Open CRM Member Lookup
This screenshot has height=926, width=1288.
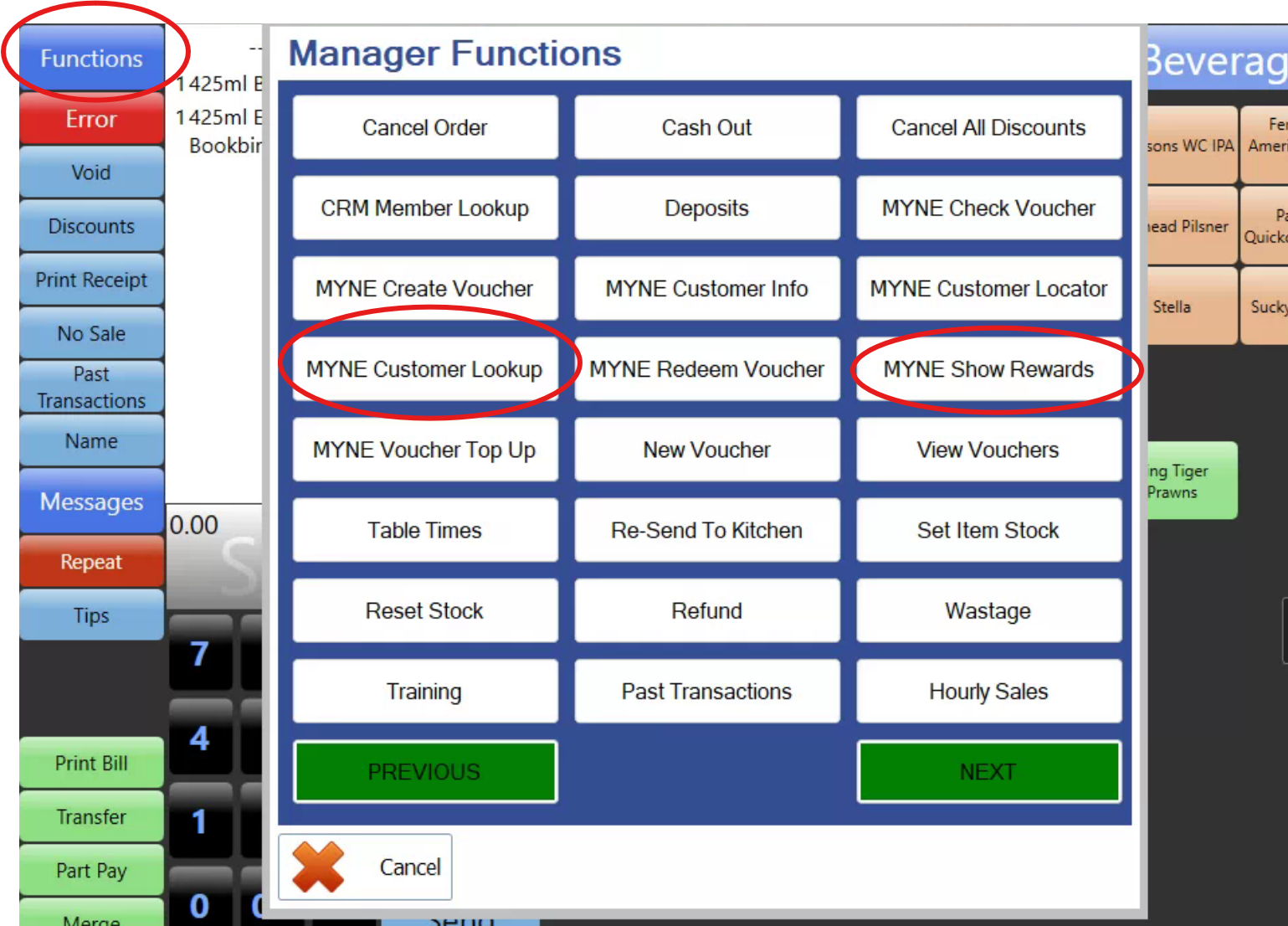[425, 208]
